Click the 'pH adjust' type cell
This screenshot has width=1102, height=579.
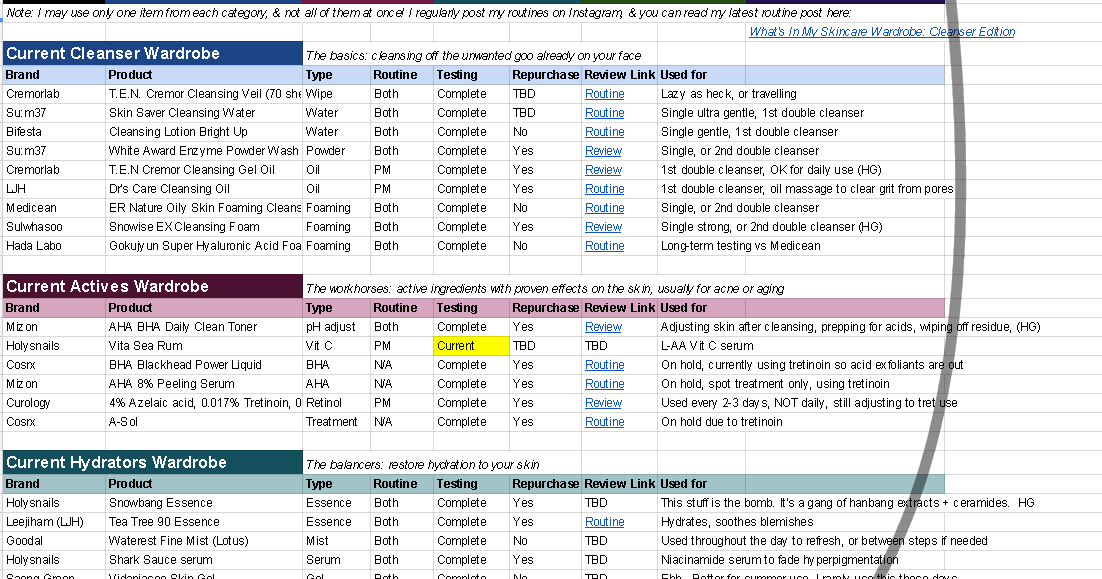(x=337, y=327)
